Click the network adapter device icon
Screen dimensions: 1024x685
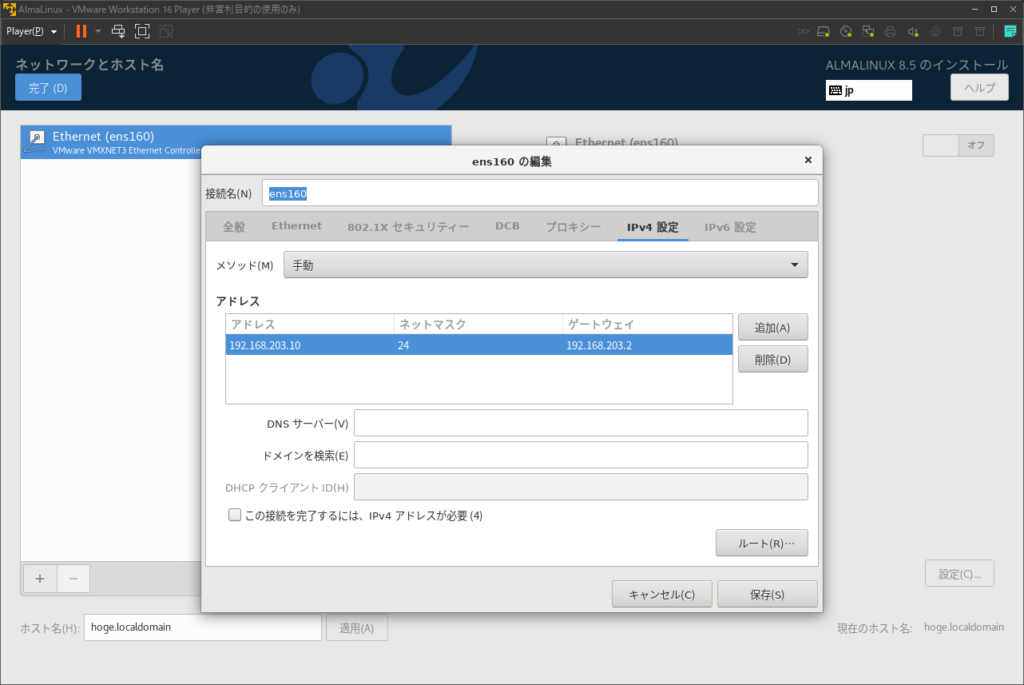click(868, 31)
